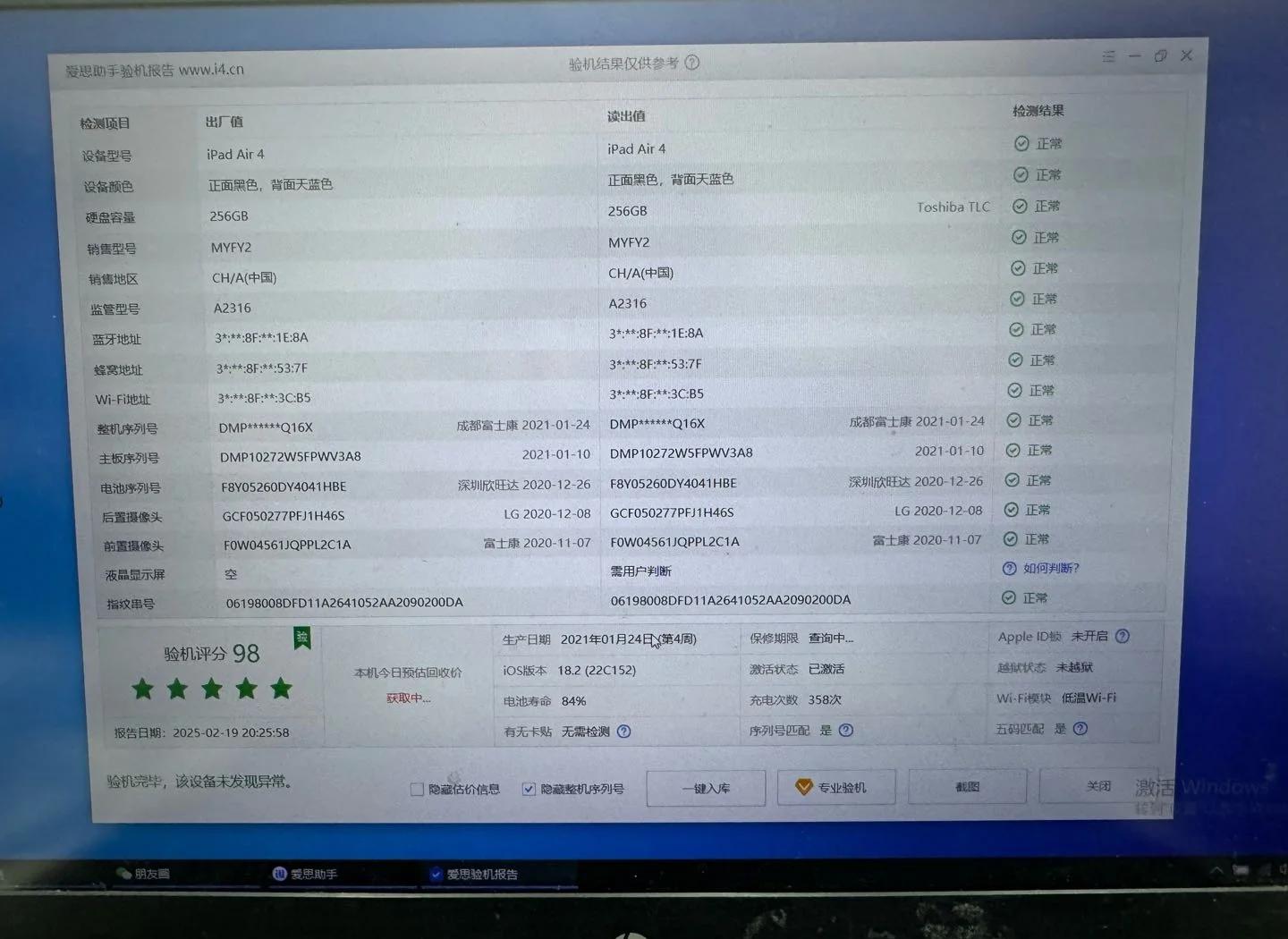
Task: Click the 截图 screenshot button
Action: point(969,786)
